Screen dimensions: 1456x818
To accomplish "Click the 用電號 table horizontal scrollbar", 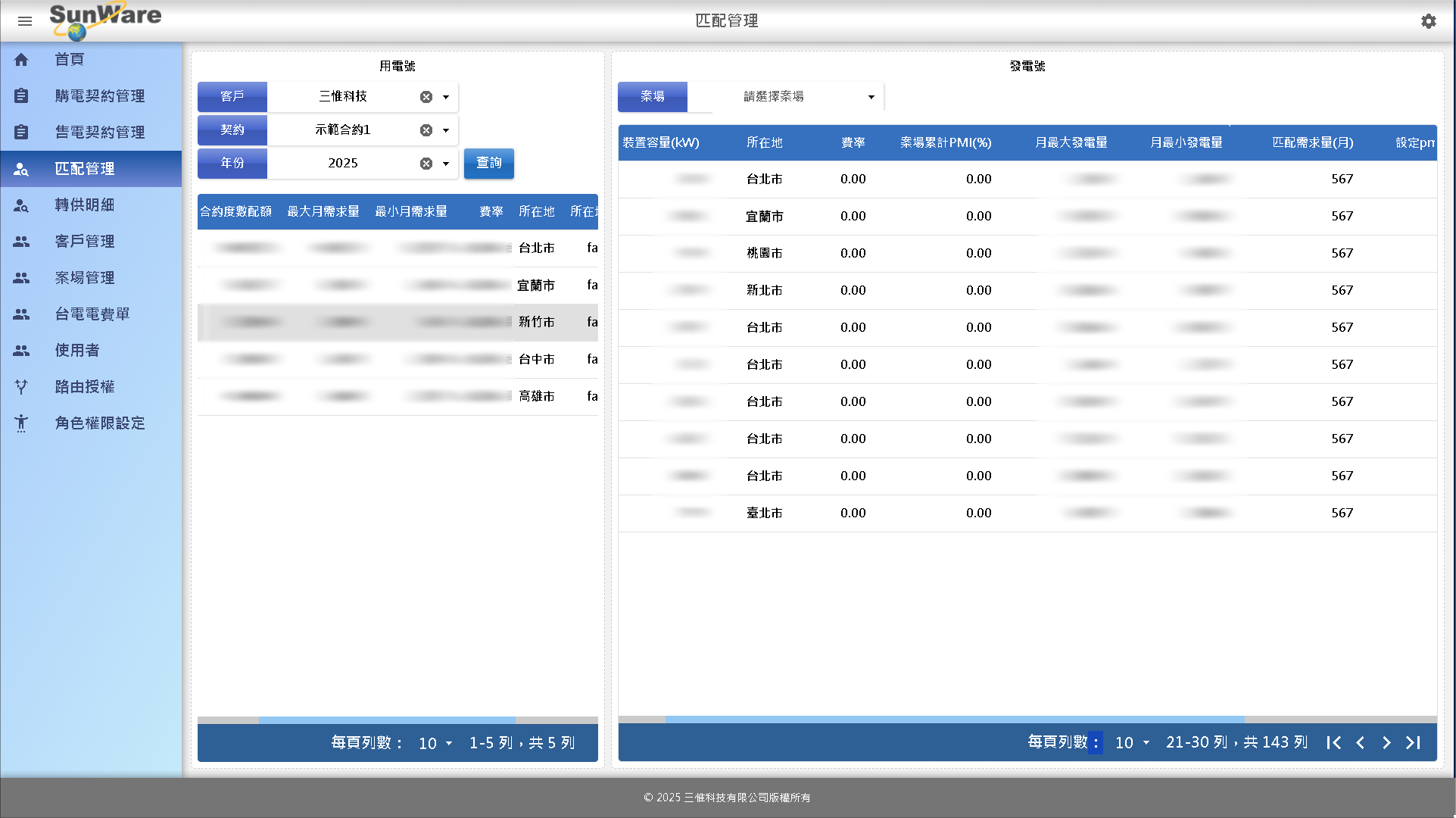I will pyautogui.click(x=386, y=720).
